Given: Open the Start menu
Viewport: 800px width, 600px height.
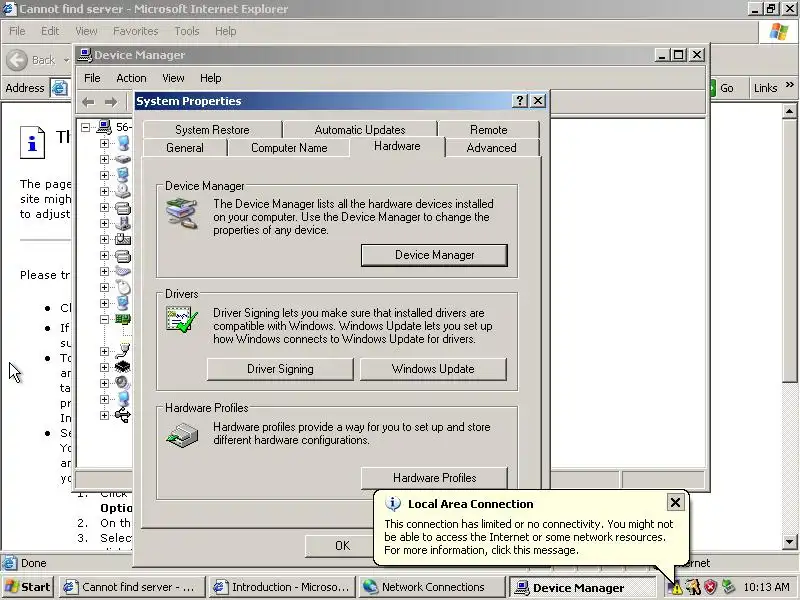Looking at the screenshot, I should pyautogui.click(x=28, y=587).
